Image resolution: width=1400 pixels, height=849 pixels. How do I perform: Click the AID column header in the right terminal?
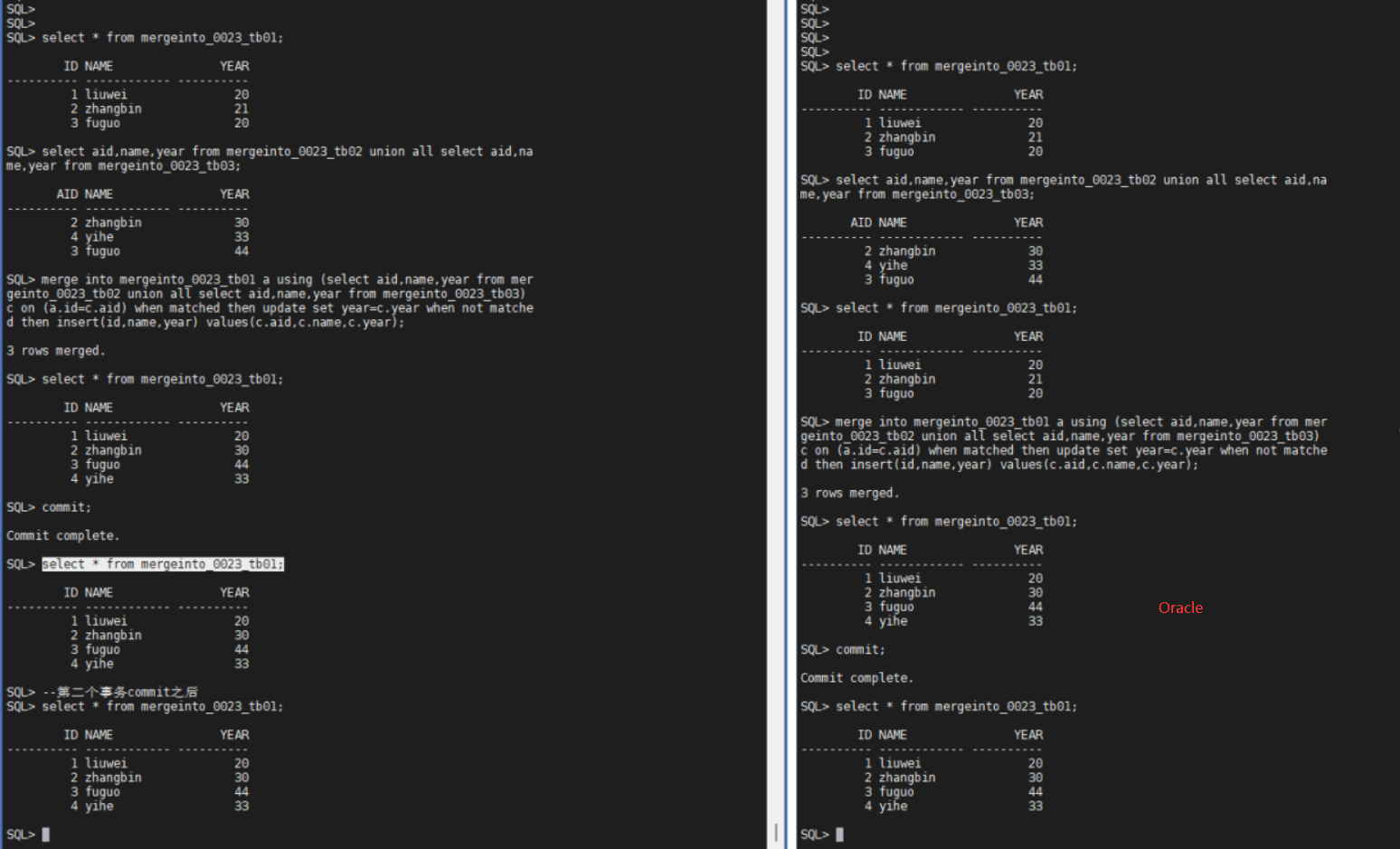[861, 222]
